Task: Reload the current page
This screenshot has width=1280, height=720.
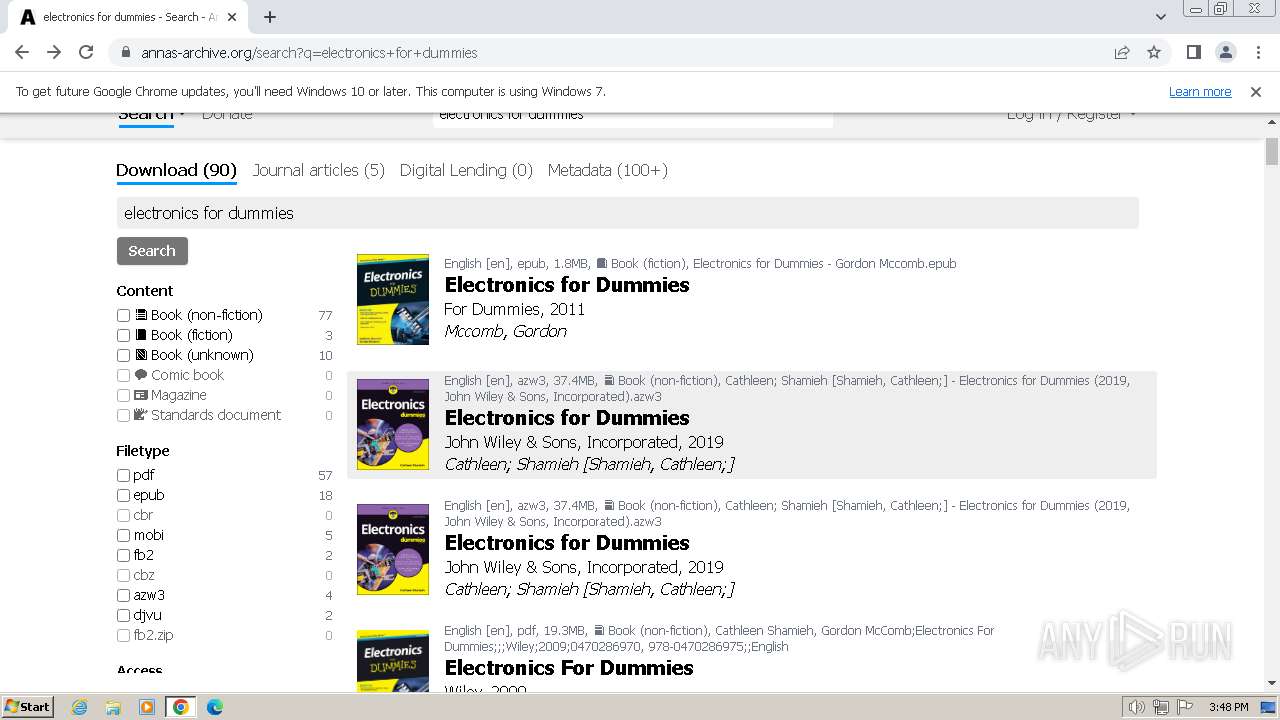Action: pyautogui.click(x=86, y=52)
